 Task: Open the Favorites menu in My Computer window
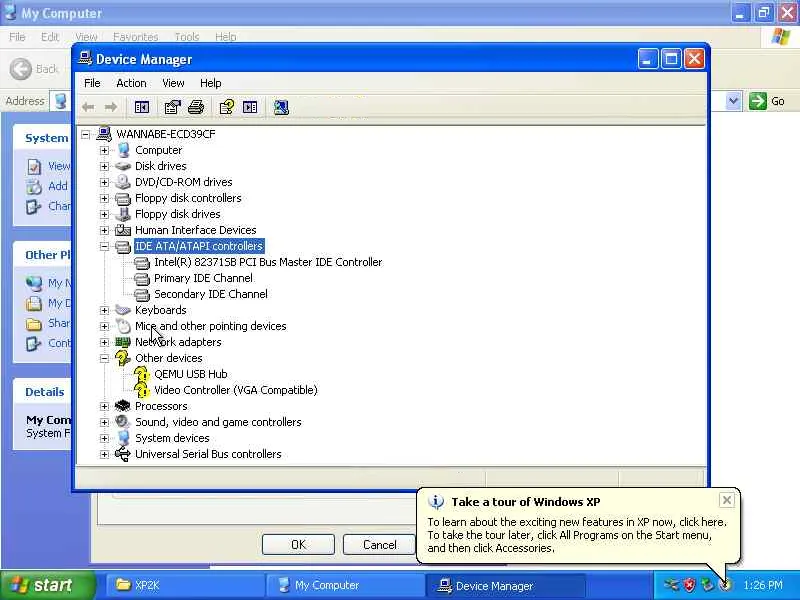click(135, 37)
